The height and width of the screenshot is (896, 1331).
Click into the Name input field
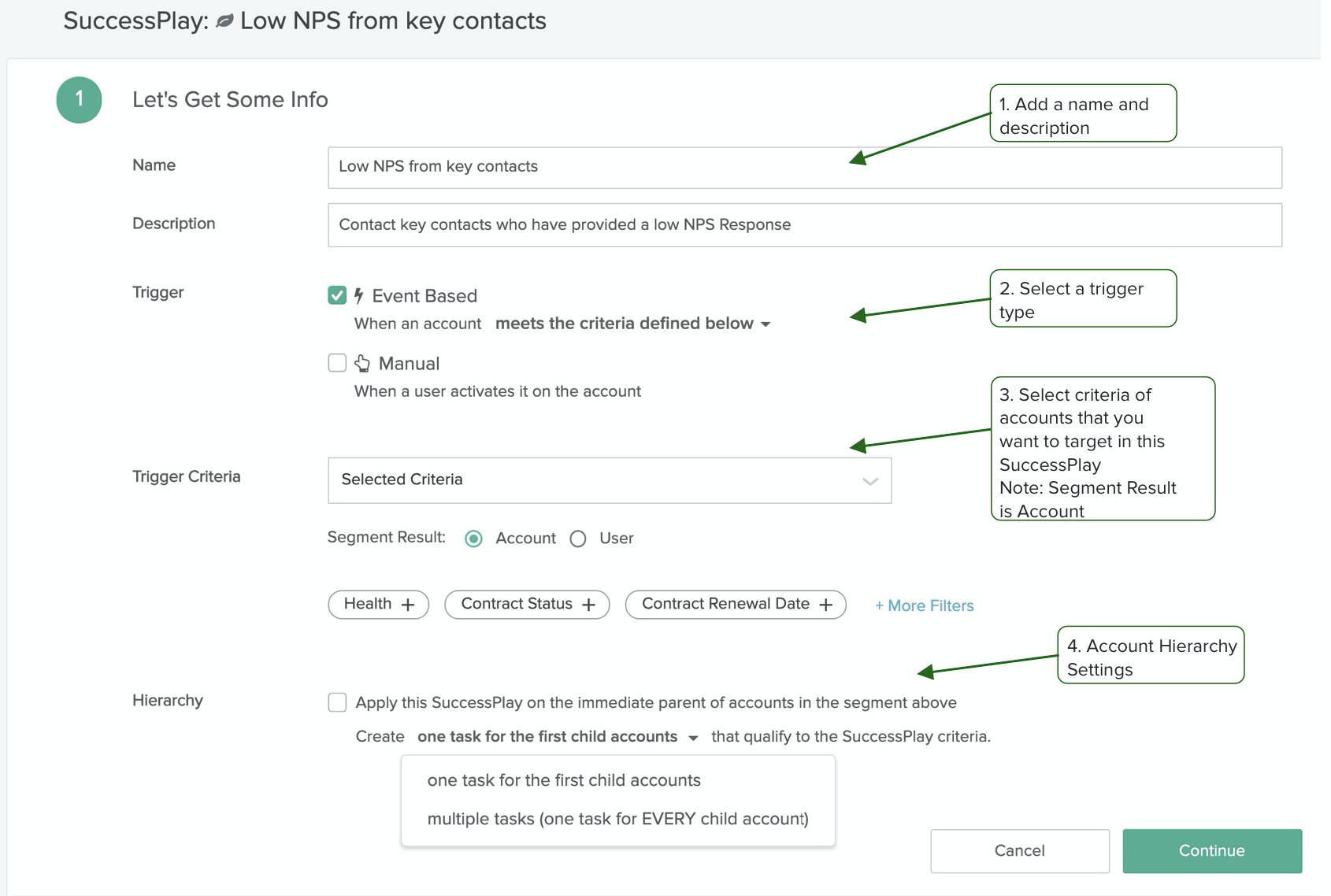(805, 168)
